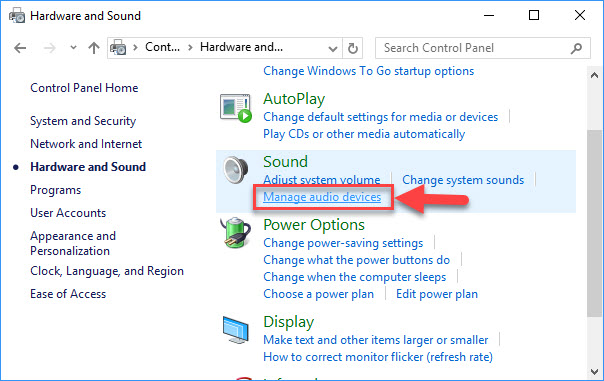This screenshot has width=604, height=381.
Task: Click Change system sounds link
Action: (463, 180)
